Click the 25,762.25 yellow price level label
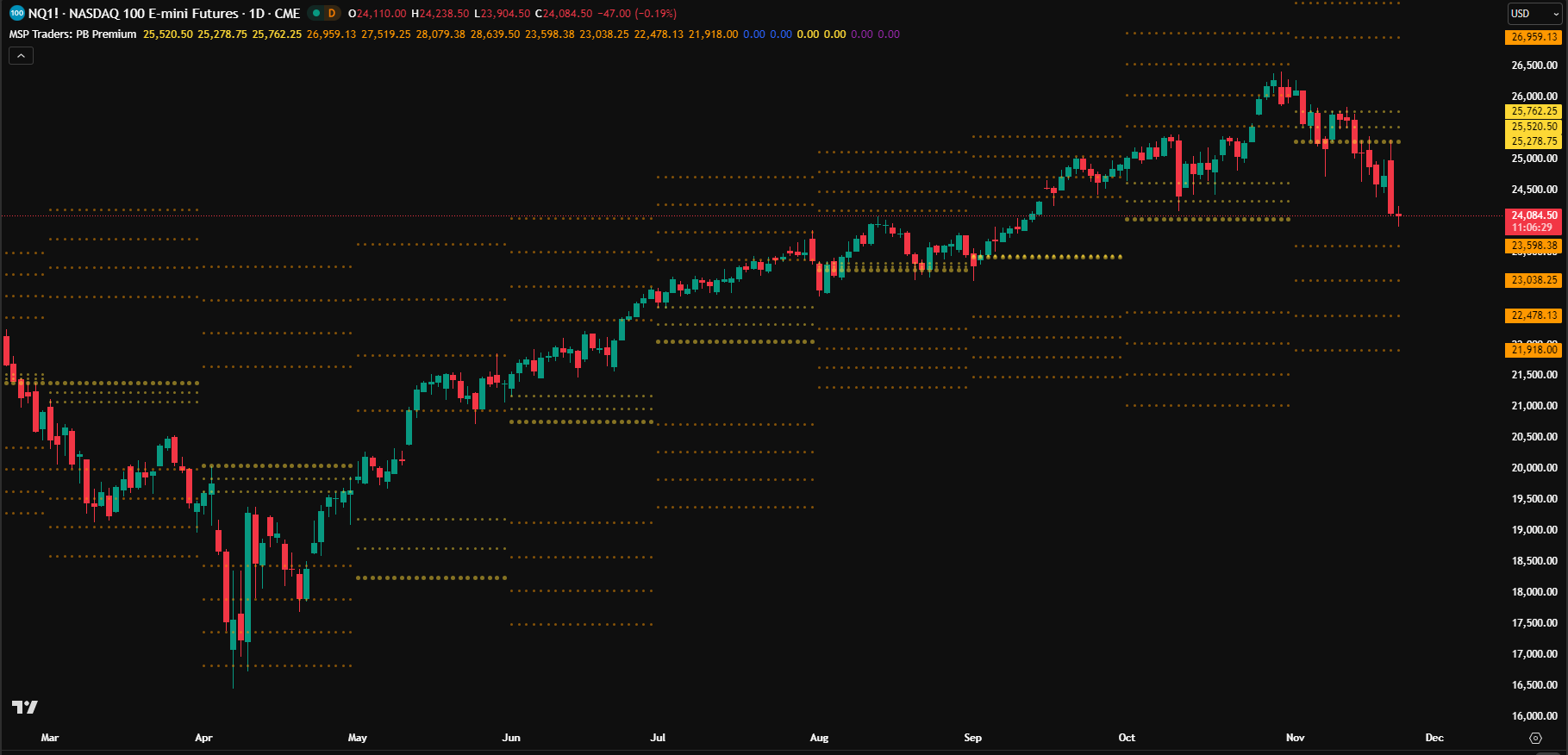Screen dimensions: 1568x755 click(x=1534, y=111)
